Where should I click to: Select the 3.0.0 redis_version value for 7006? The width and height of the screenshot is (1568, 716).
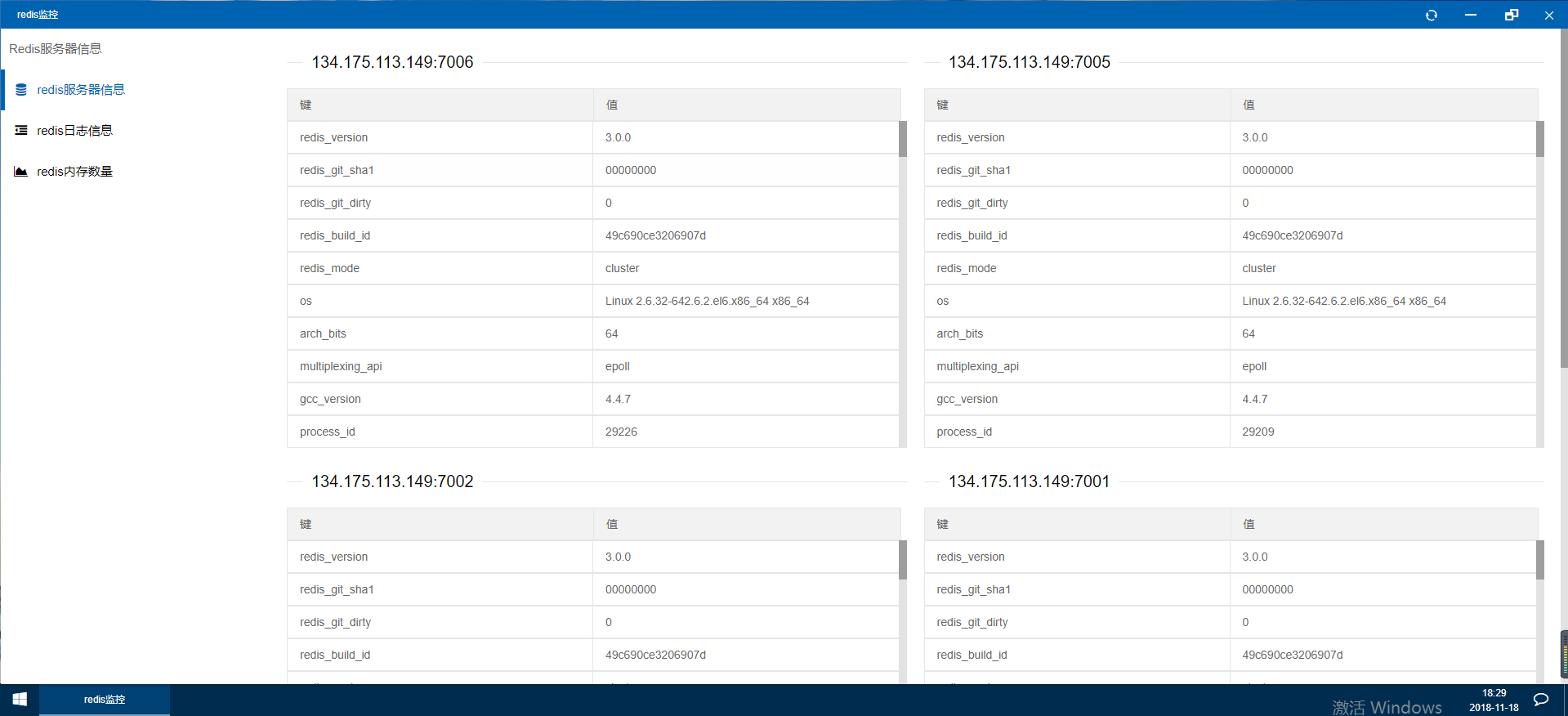[x=618, y=137]
